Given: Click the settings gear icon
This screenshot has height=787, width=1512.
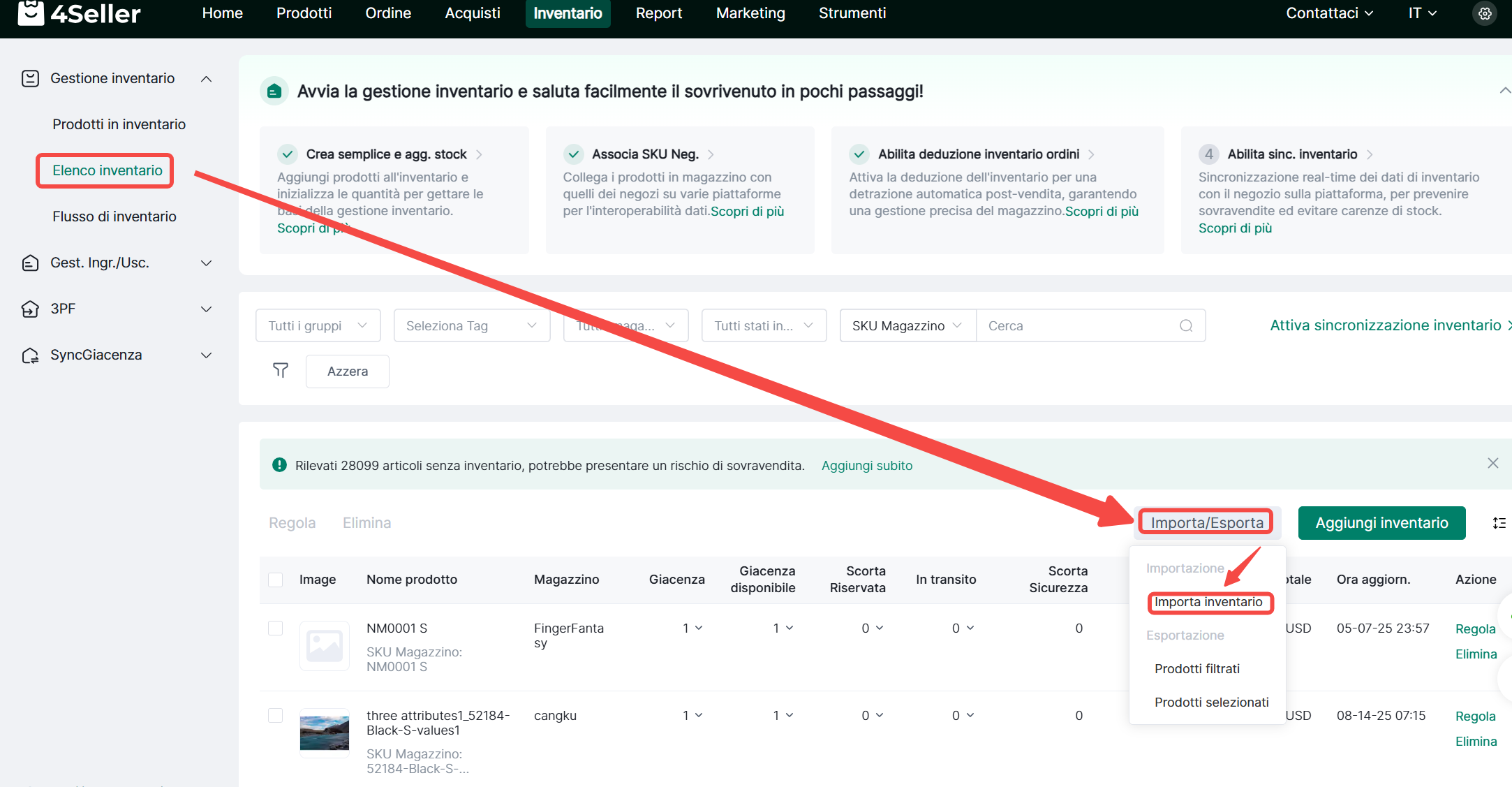Looking at the screenshot, I should point(1484,13).
